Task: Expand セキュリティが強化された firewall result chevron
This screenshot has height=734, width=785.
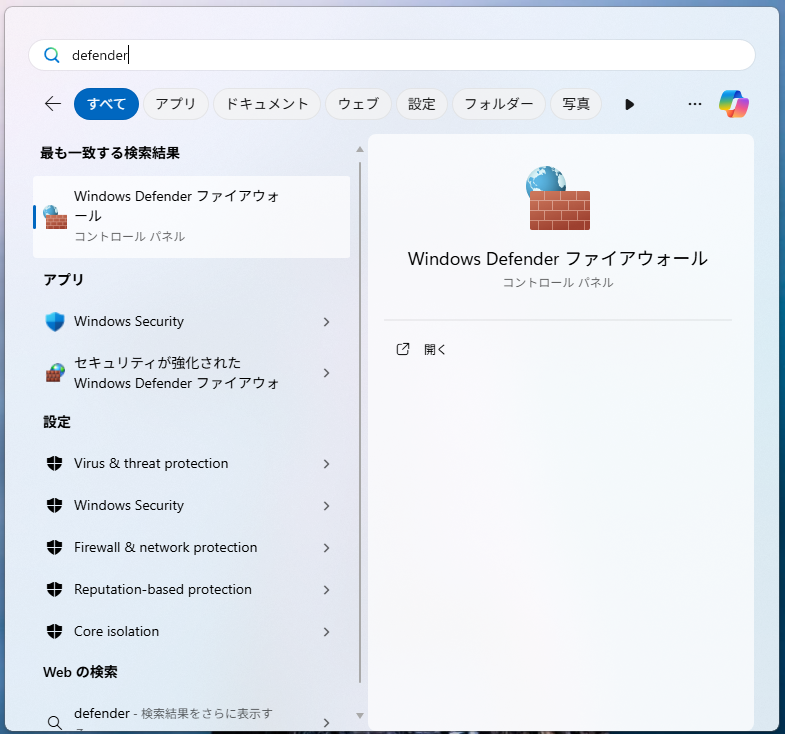Action: tap(326, 373)
